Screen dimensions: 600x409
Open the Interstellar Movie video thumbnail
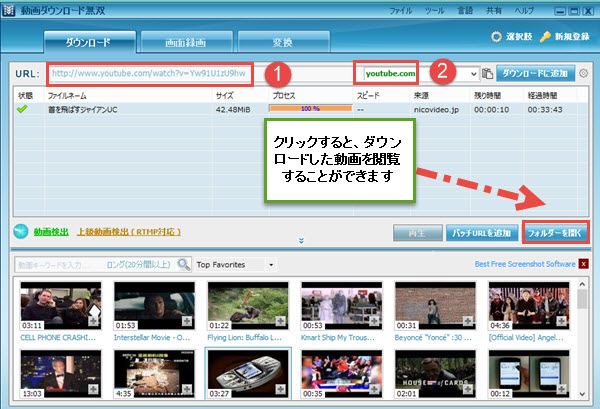click(x=154, y=305)
